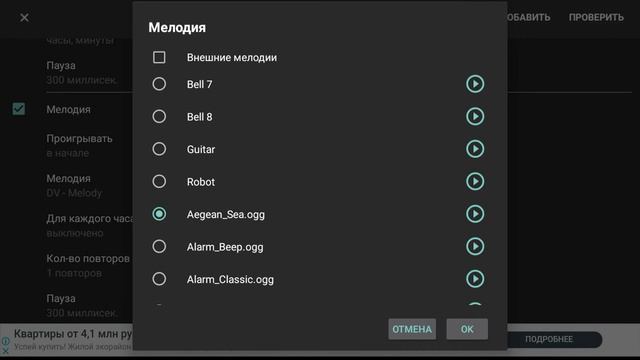Preview the Bell 7 melody
This screenshot has width=640, height=360.
click(x=475, y=84)
